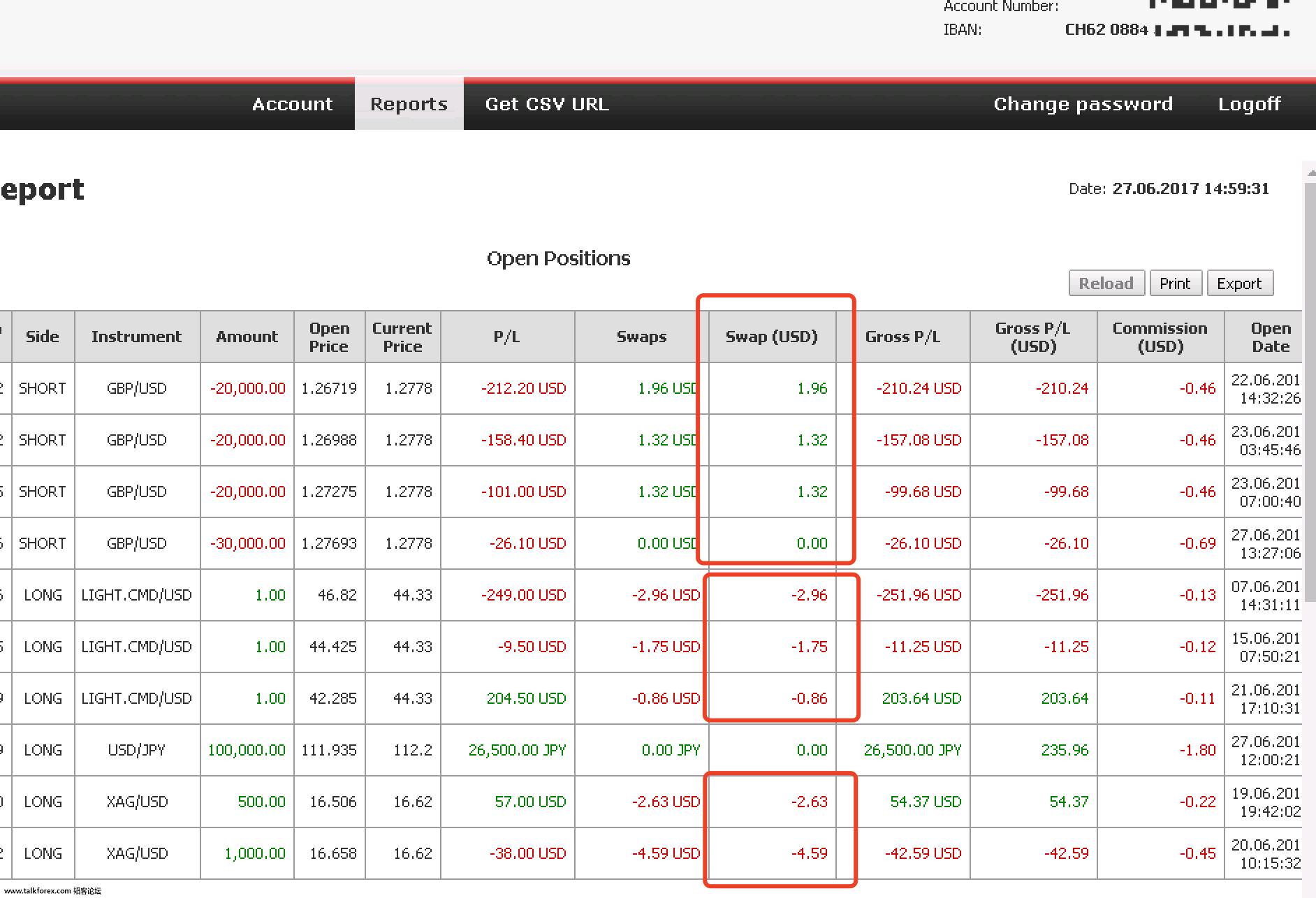
Task: Click the Open Price column header
Action: tap(329, 337)
